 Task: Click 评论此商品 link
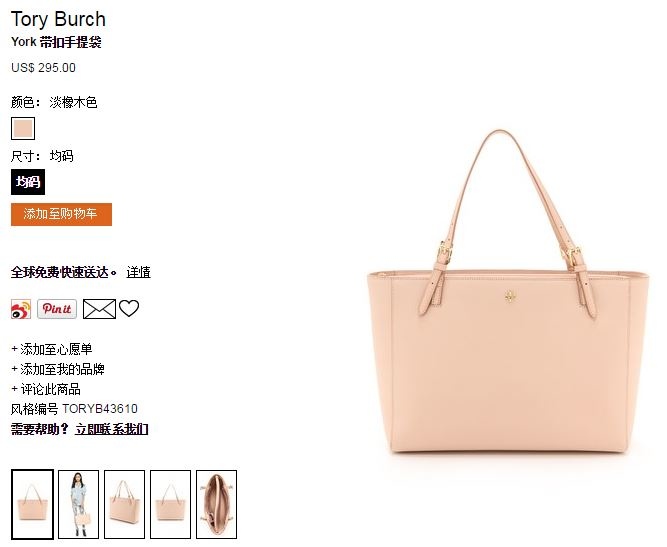[46, 389]
